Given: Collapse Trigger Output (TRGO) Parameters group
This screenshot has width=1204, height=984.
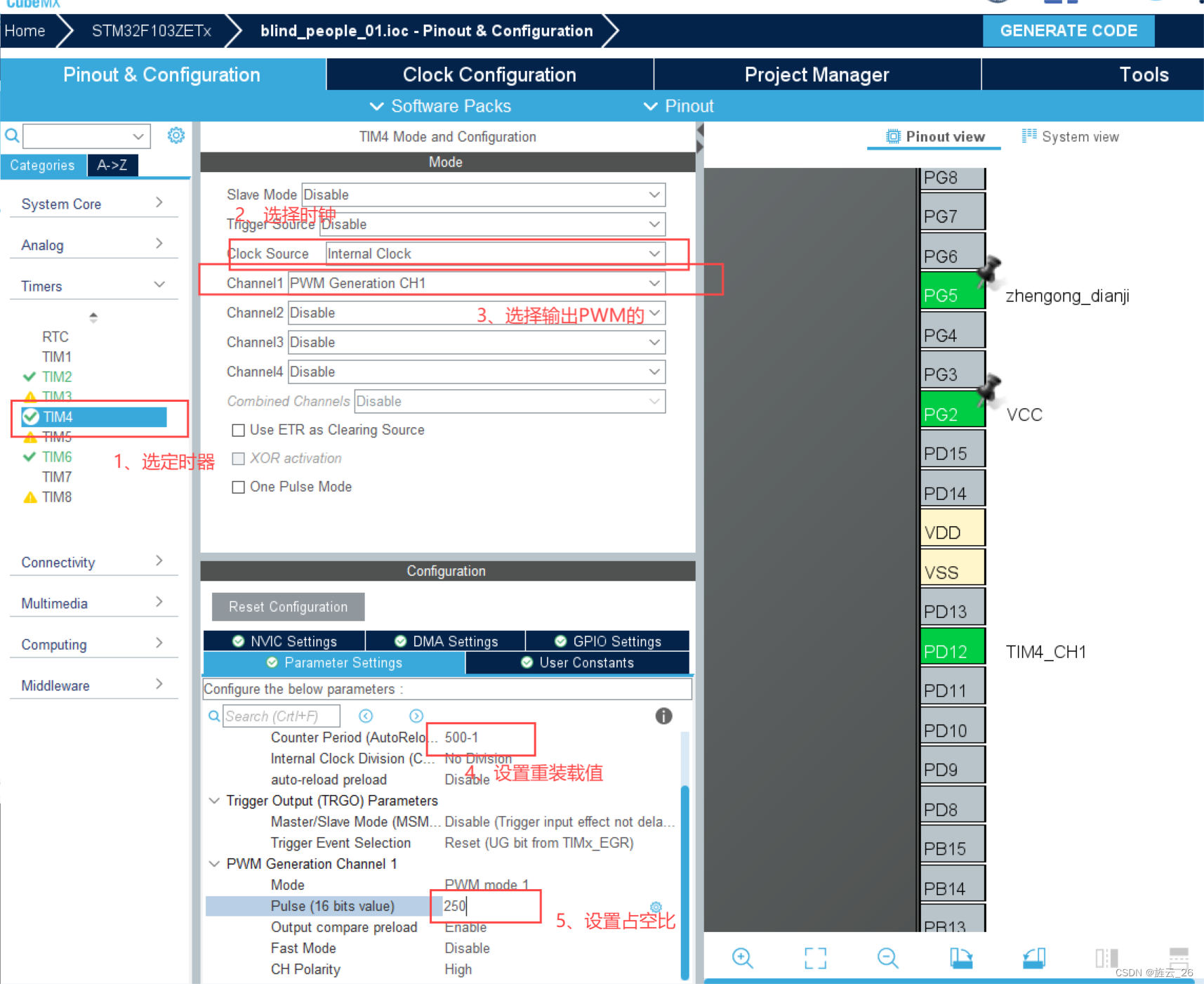Looking at the screenshot, I should click(215, 801).
